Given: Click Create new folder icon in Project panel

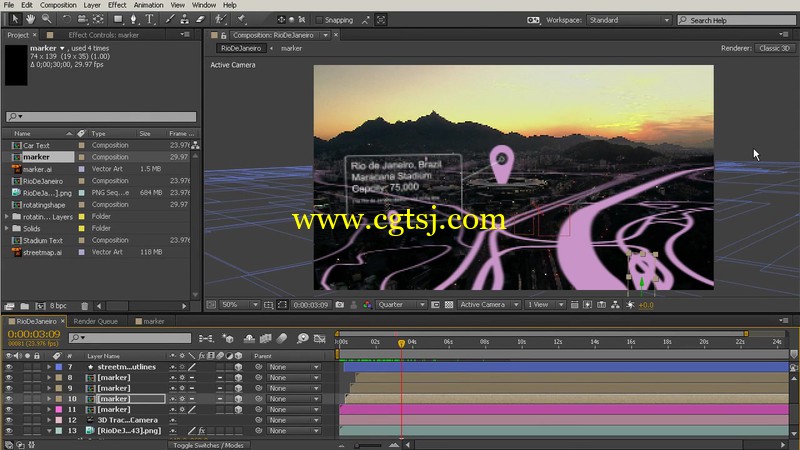Looking at the screenshot, I should tap(24, 306).
